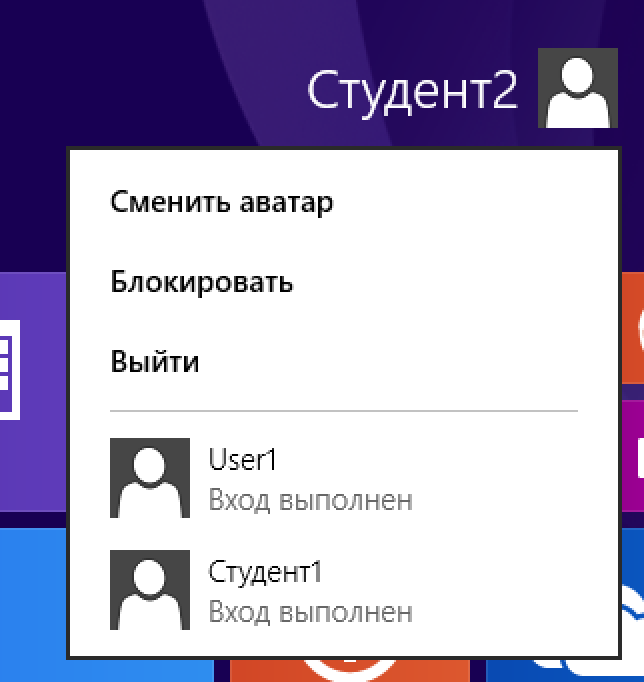The height and width of the screenshot is (682, 644).
Task: Click the Студент2 account avatar picture
Action: pos(577,88)
